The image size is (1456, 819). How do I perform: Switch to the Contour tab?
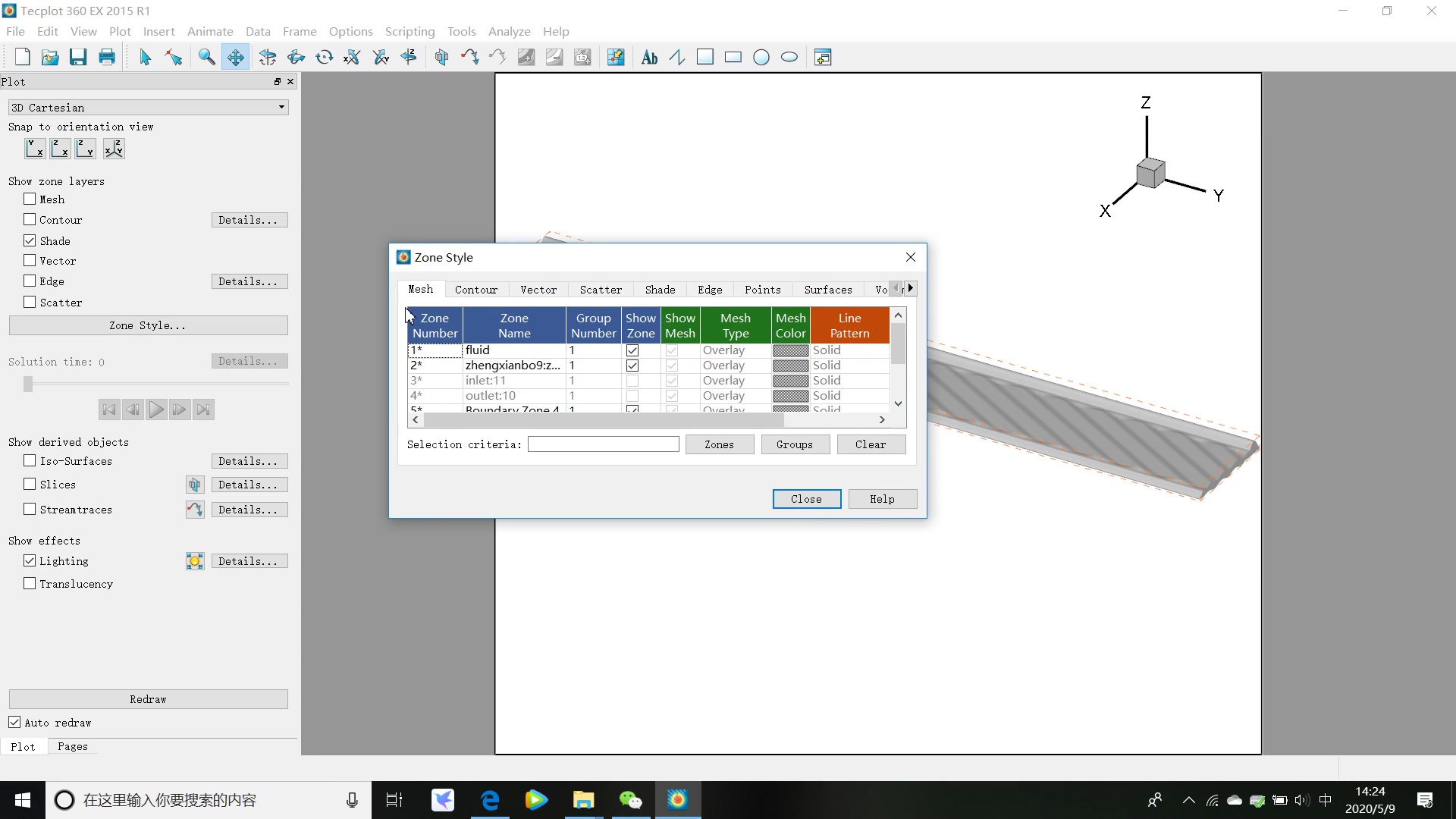click(475, 290)
